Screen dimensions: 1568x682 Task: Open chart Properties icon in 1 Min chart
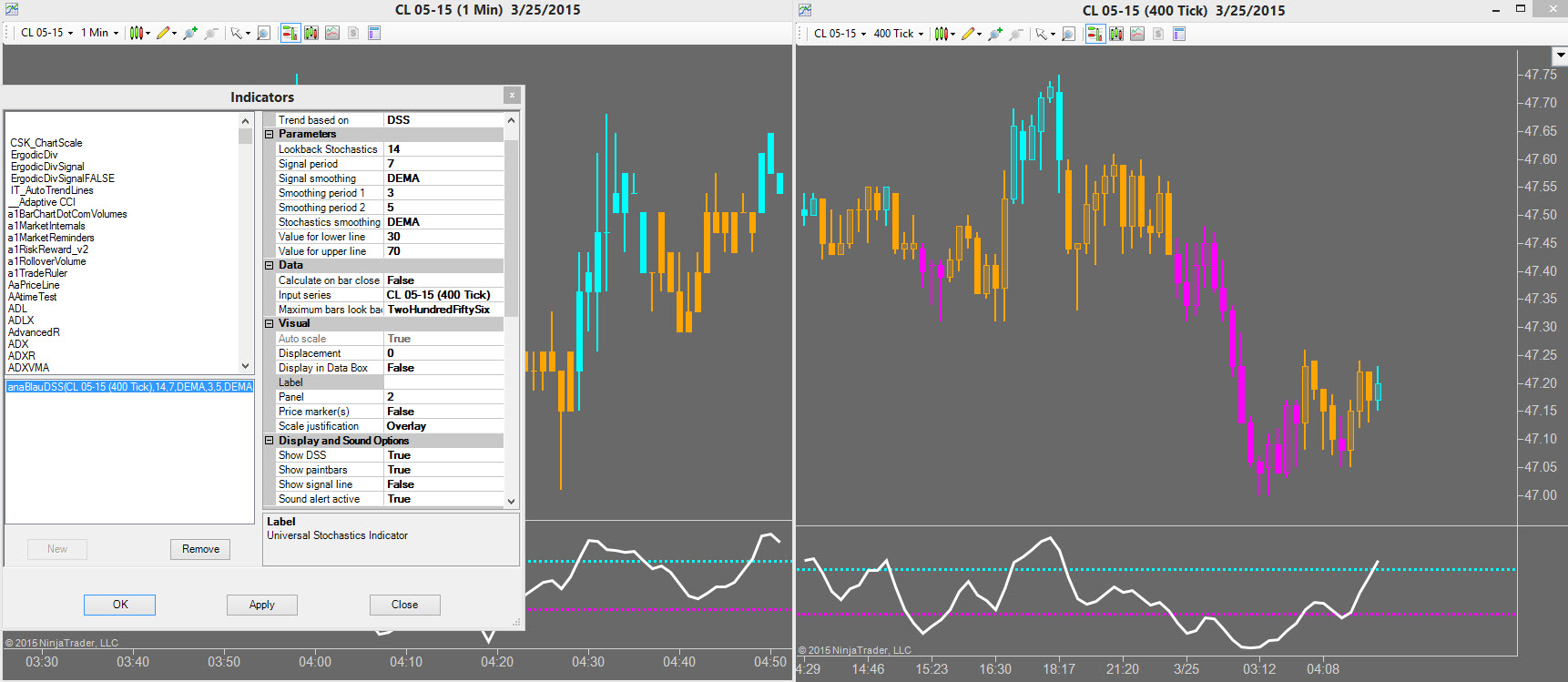click(x=374, y=33)
